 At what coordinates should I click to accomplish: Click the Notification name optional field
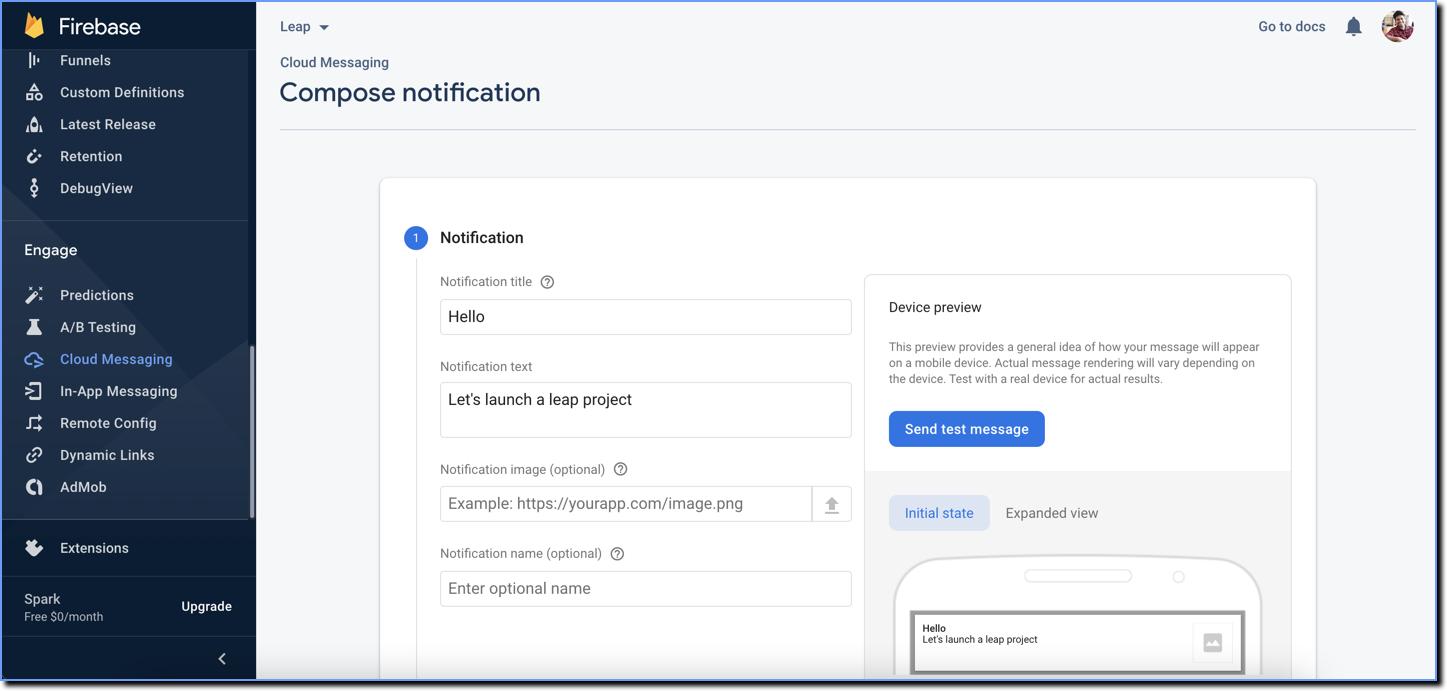point(646,589)
